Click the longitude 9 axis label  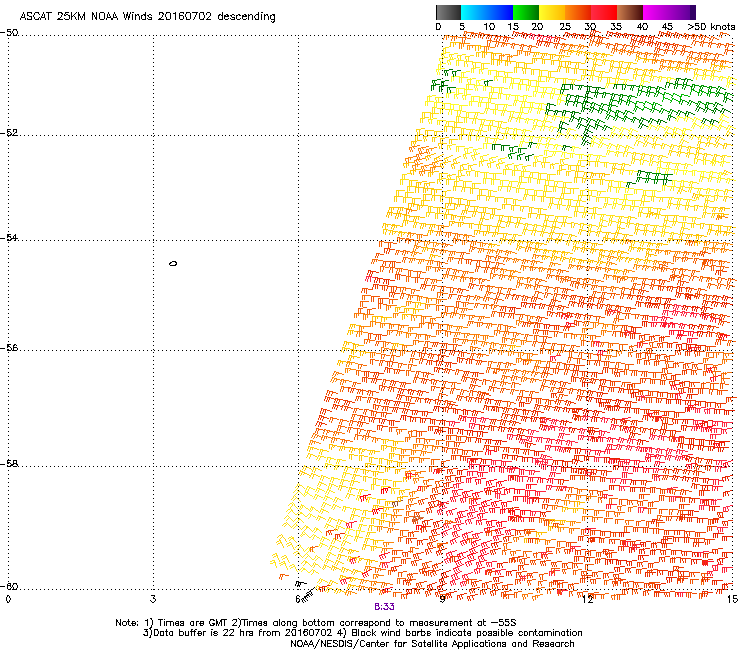pyautogui.click(x=442, y=599)
